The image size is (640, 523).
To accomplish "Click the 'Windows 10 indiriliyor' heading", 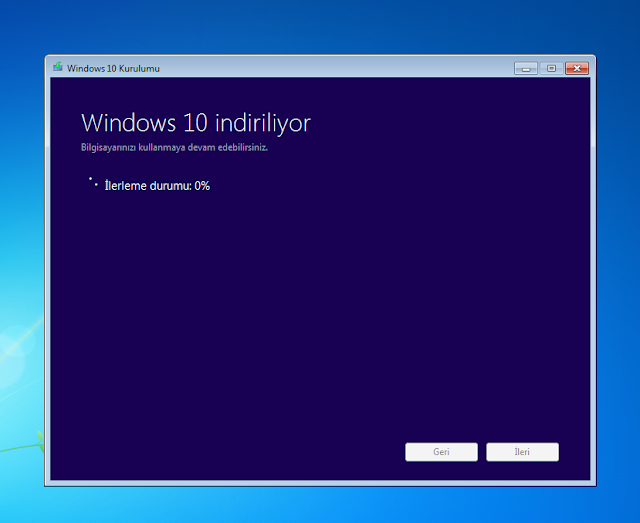I will (196, 122).
